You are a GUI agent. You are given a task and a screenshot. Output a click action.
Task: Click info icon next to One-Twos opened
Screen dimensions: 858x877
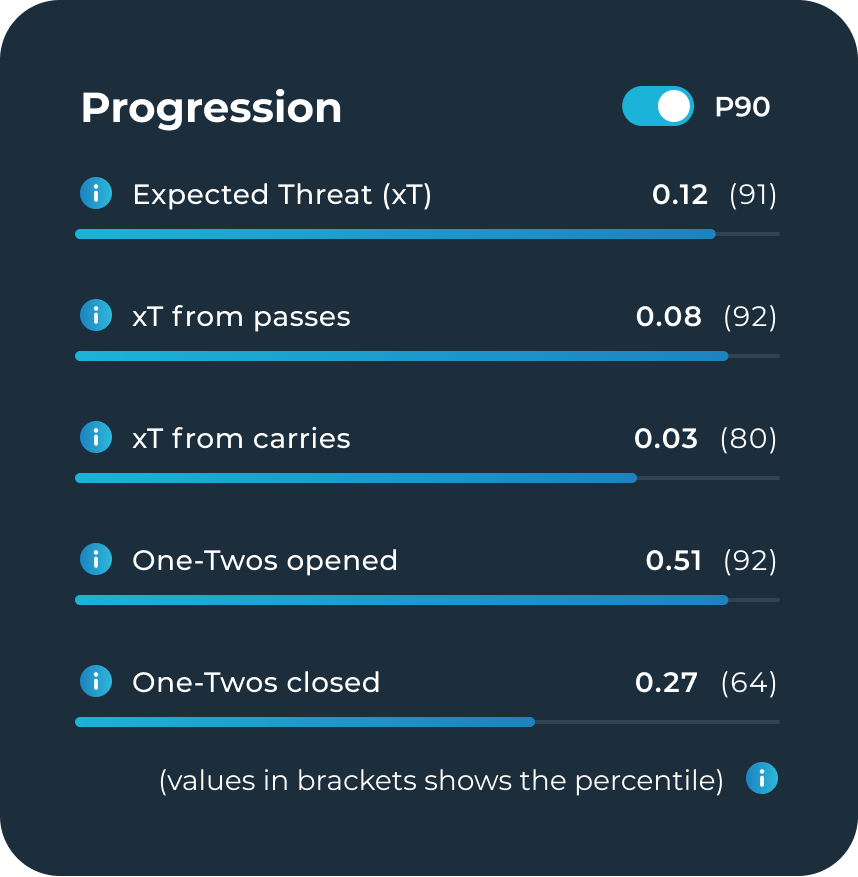[96, 559]
